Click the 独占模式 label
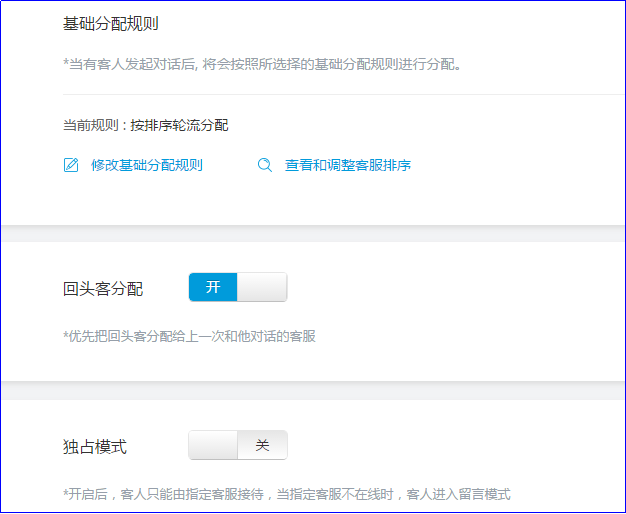Viewport: 626px width, 514px height. click(x=94, y=447)
